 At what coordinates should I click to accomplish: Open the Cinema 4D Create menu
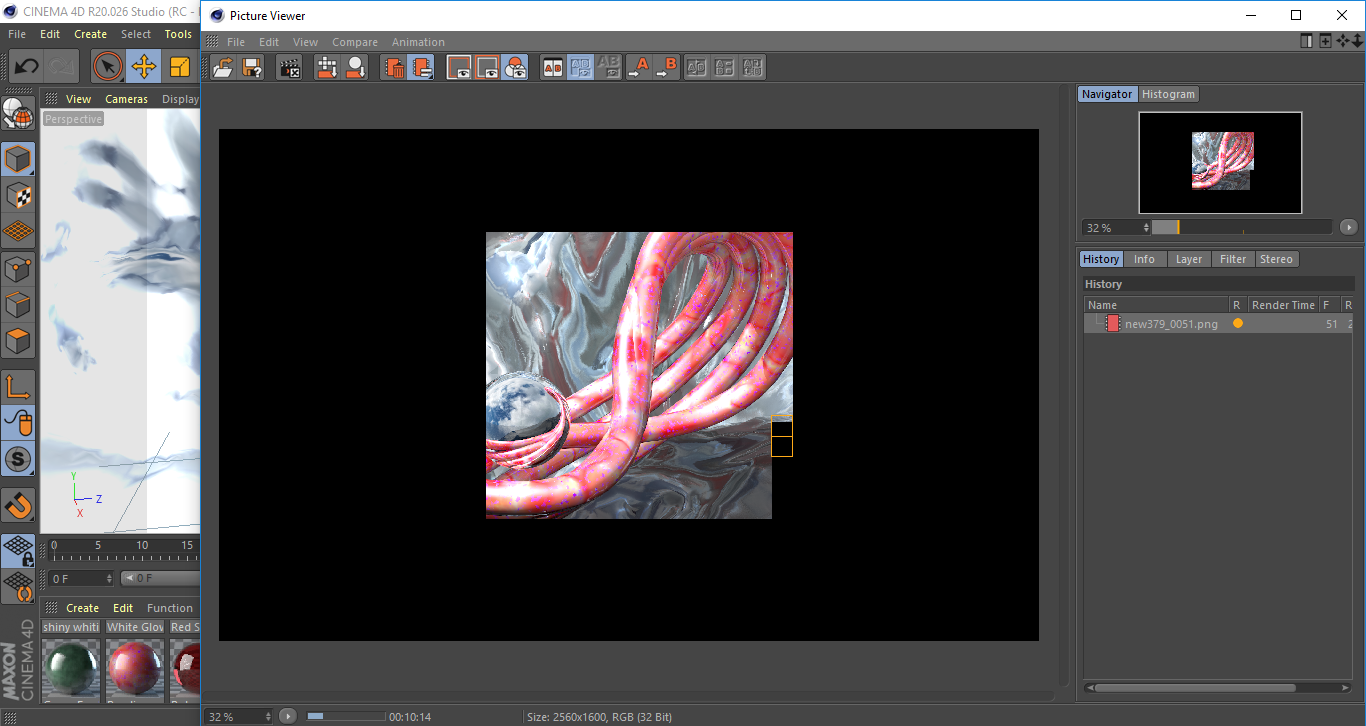[x=90, y=34]
